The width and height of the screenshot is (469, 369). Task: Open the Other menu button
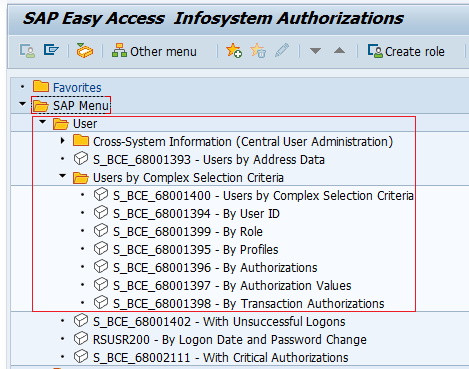[x=154, y=52]
